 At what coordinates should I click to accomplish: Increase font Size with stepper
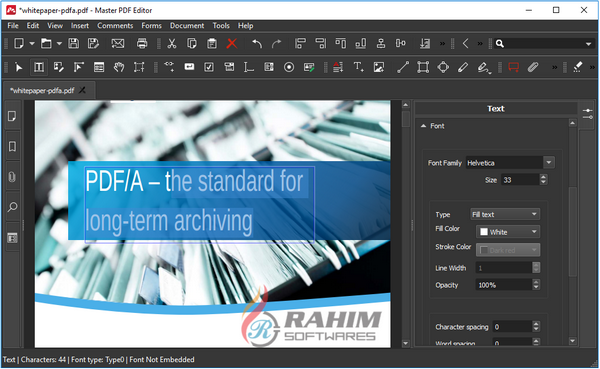tap(543, 177)
